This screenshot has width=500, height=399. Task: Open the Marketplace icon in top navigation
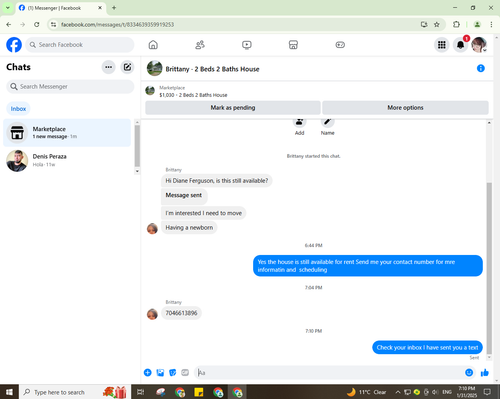[x=293, y=45]
